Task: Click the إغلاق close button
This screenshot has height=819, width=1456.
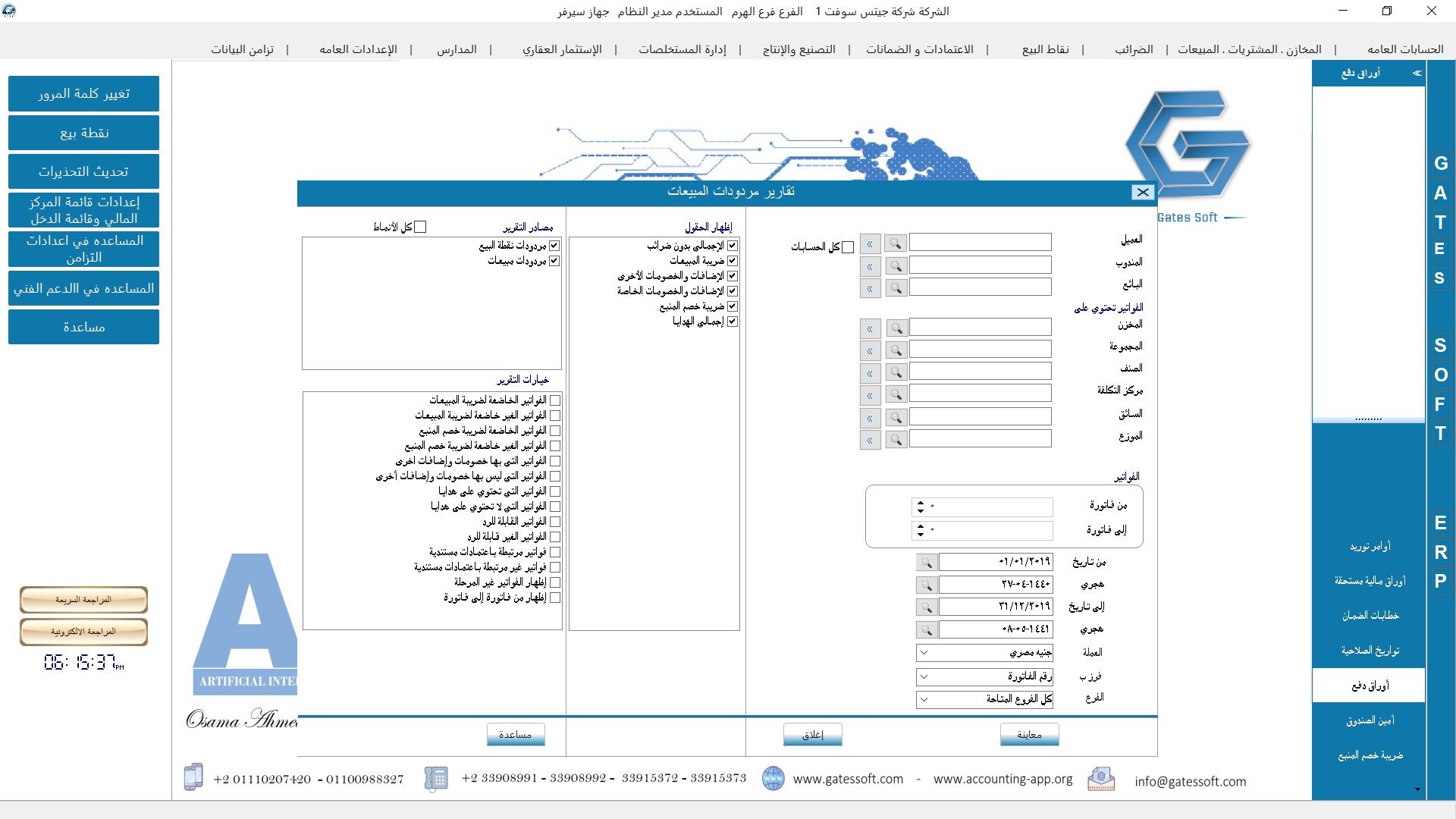Action: 813,735
